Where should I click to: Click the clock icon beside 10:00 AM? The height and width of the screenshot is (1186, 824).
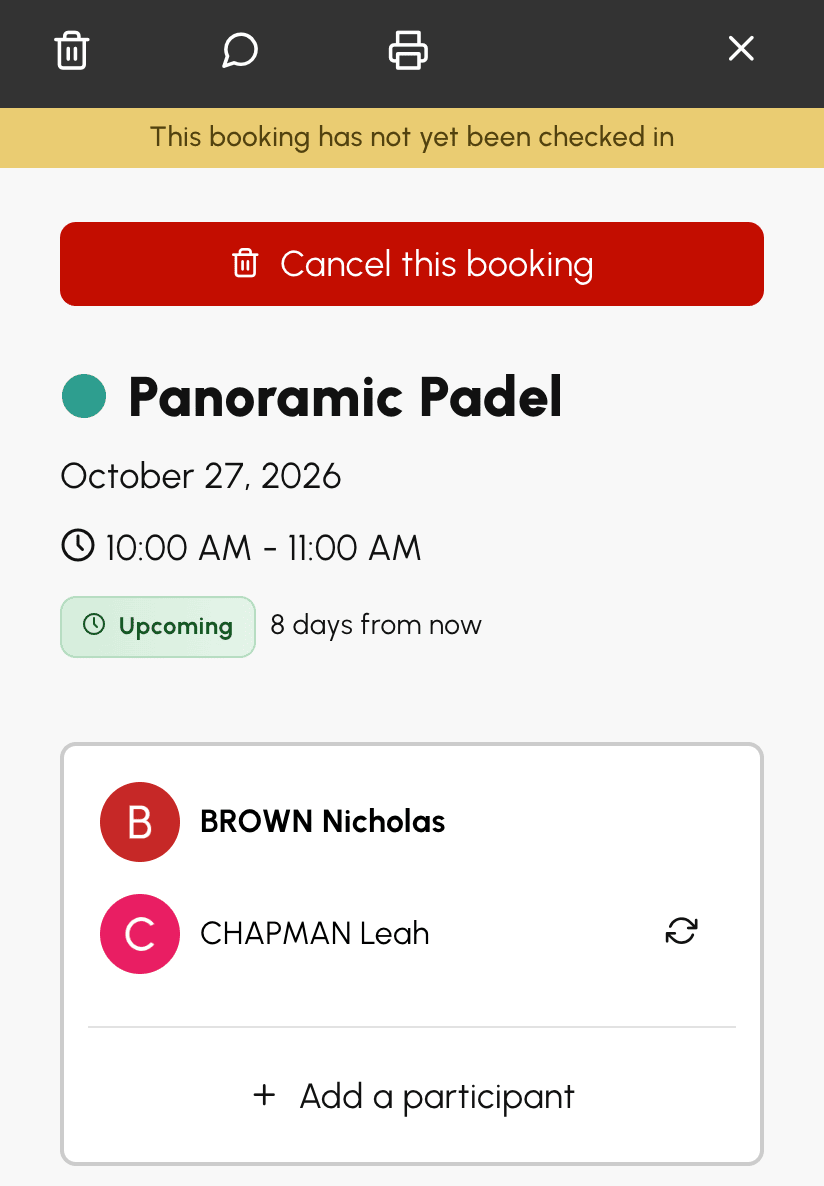78,545
